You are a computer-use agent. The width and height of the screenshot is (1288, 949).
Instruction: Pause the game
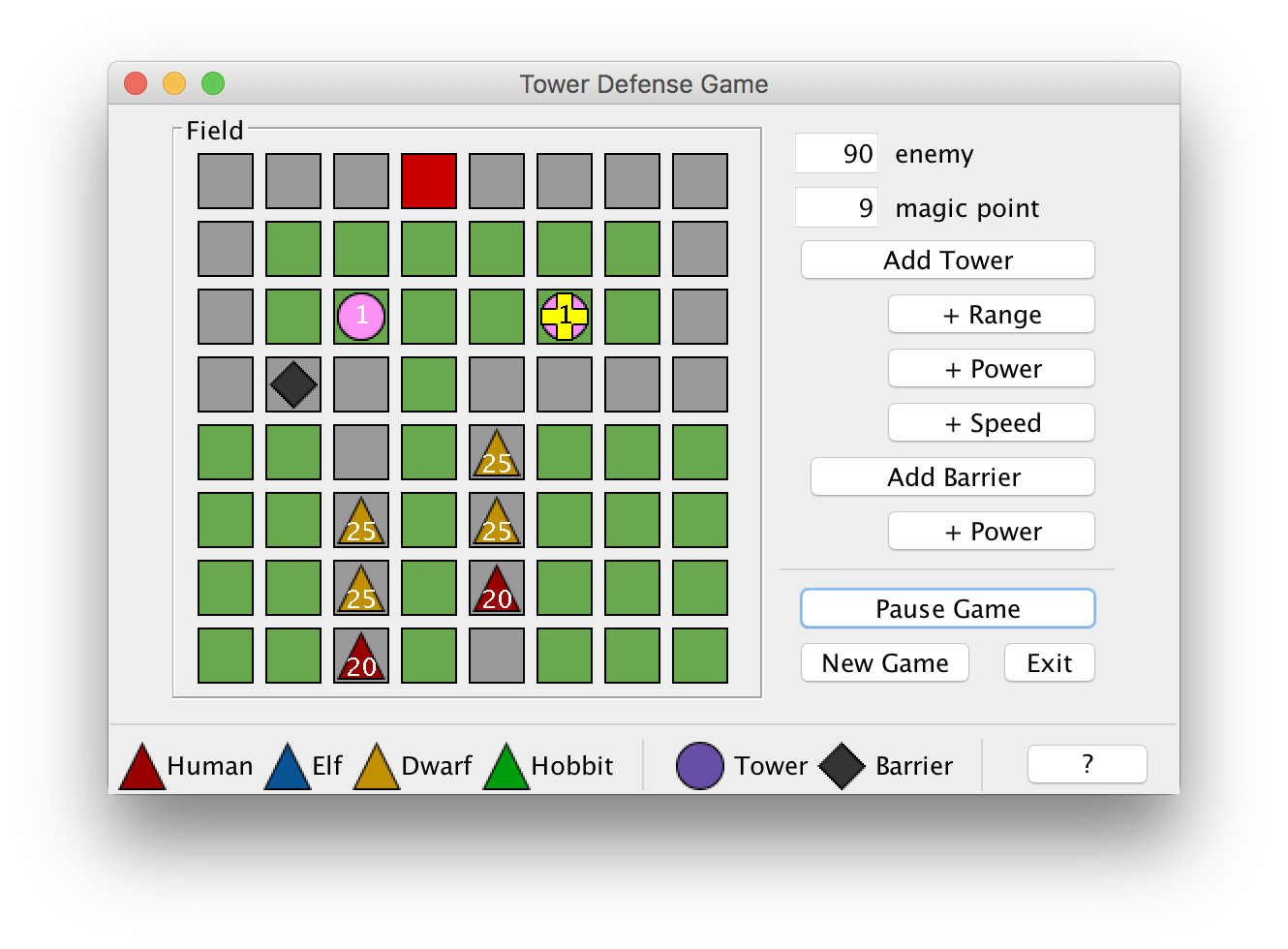[x=947, y=608]
